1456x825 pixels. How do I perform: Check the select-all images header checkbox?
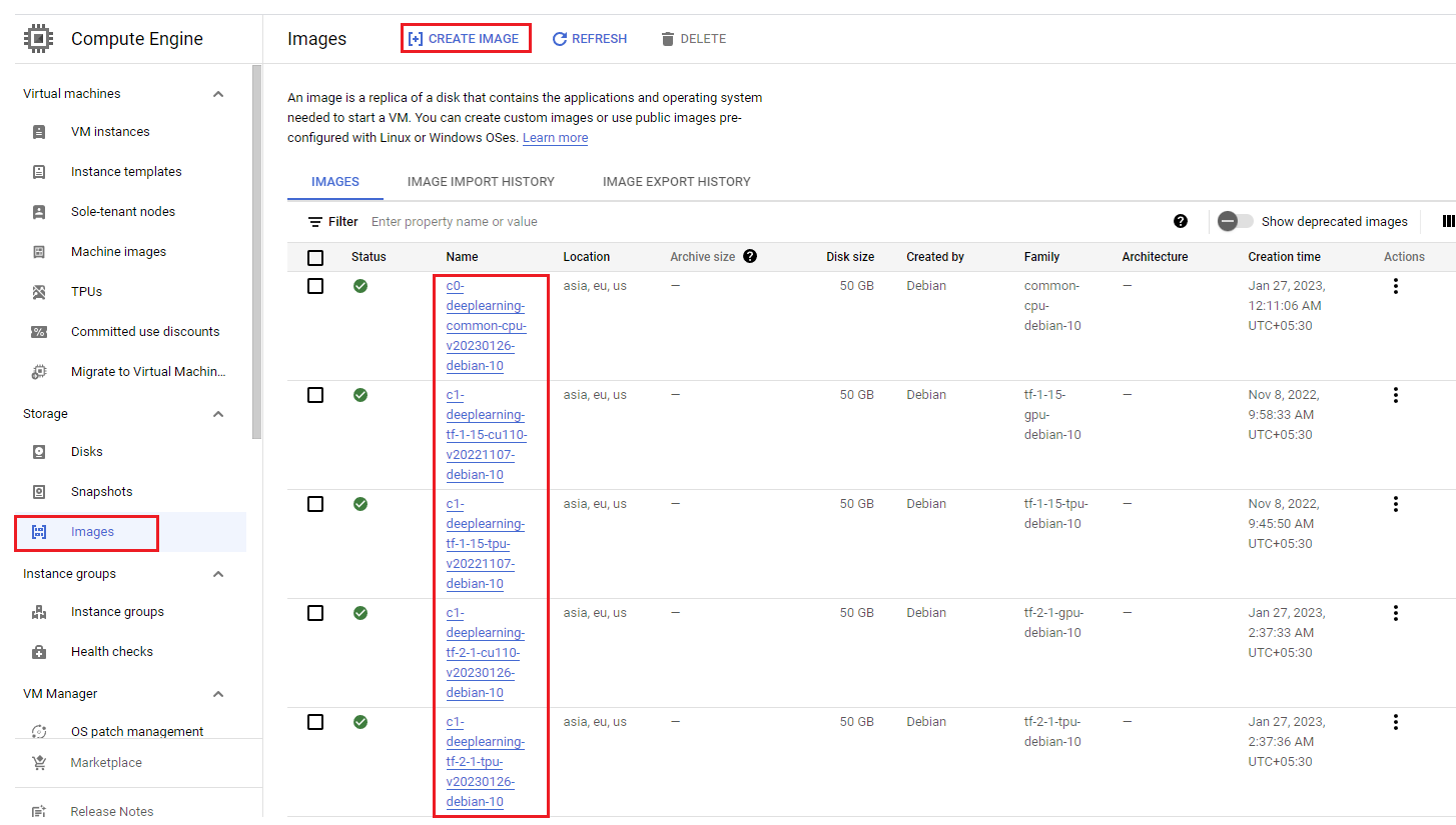pos(315,258)
